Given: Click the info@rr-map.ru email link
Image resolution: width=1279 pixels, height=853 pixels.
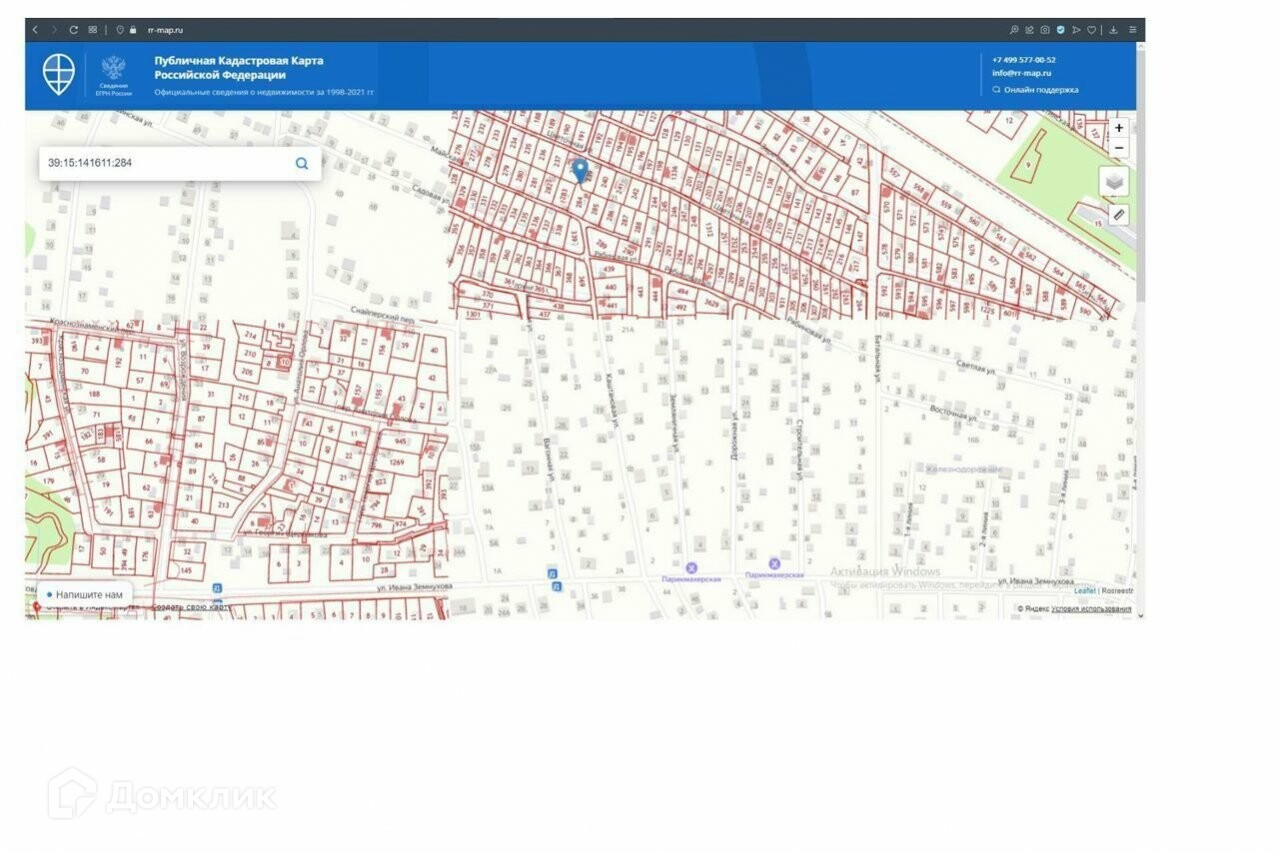Looking at the screenshot, I should click(x=1022, y=73).
